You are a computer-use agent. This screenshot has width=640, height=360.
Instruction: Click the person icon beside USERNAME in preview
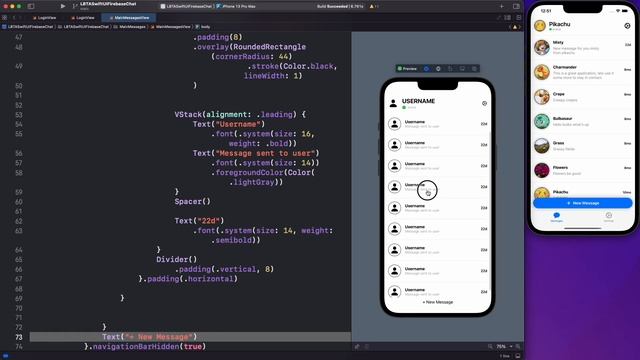[393, 103]
